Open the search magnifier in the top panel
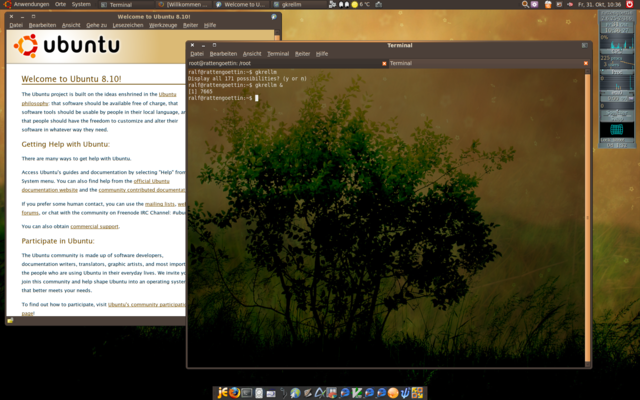 click(x=525, y=4)
